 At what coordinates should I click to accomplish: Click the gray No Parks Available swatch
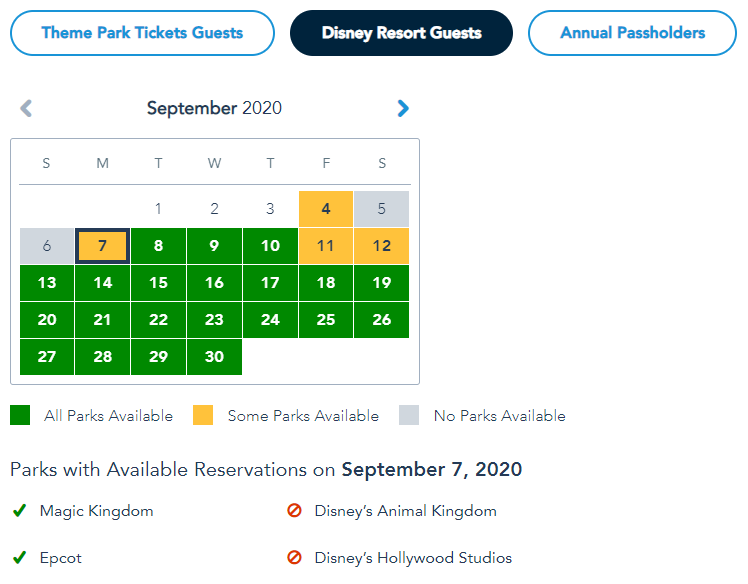pyautogui.click(x=409, y=415)
